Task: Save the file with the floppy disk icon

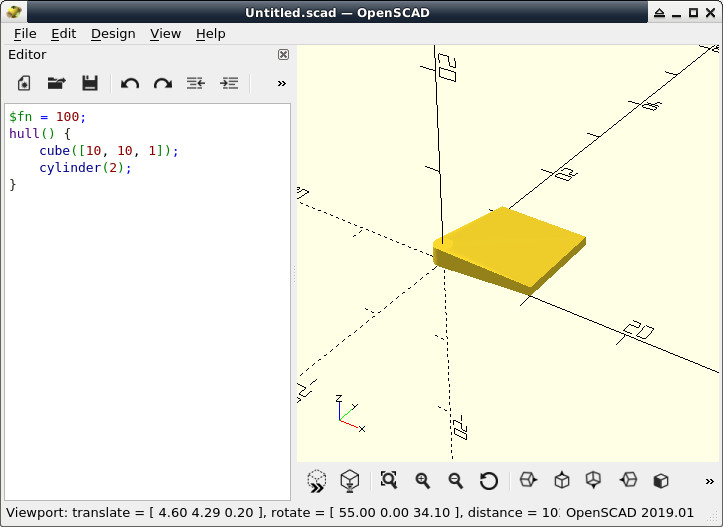Action: pyautogui.click(x=90, y=83)
